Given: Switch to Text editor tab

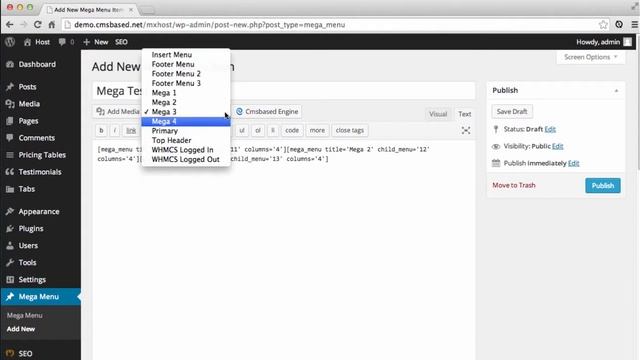Looking at the screenshot, I should point(464,114).
